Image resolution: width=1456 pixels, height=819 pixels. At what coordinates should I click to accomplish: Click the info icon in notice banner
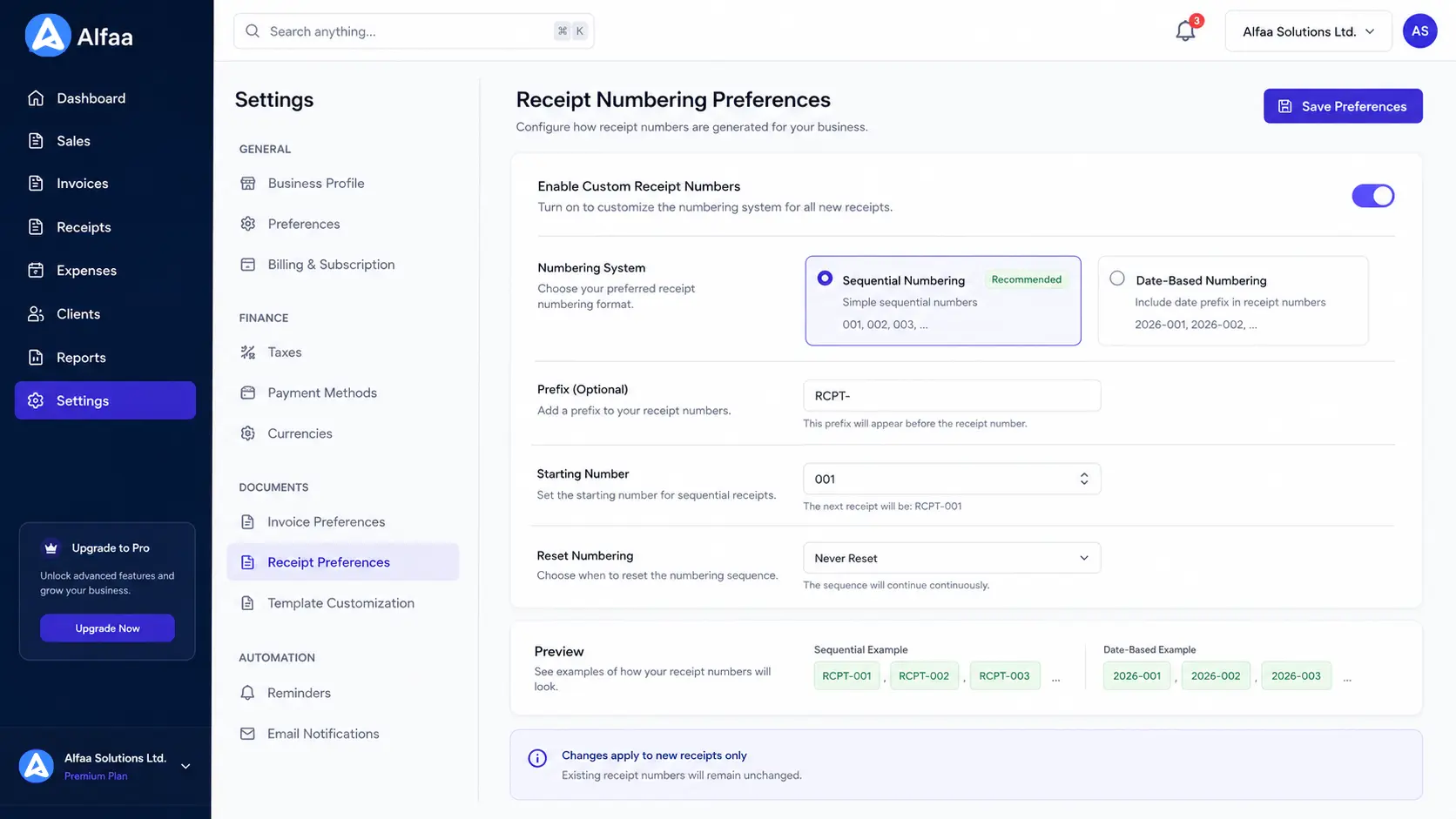tap(537, 758)
